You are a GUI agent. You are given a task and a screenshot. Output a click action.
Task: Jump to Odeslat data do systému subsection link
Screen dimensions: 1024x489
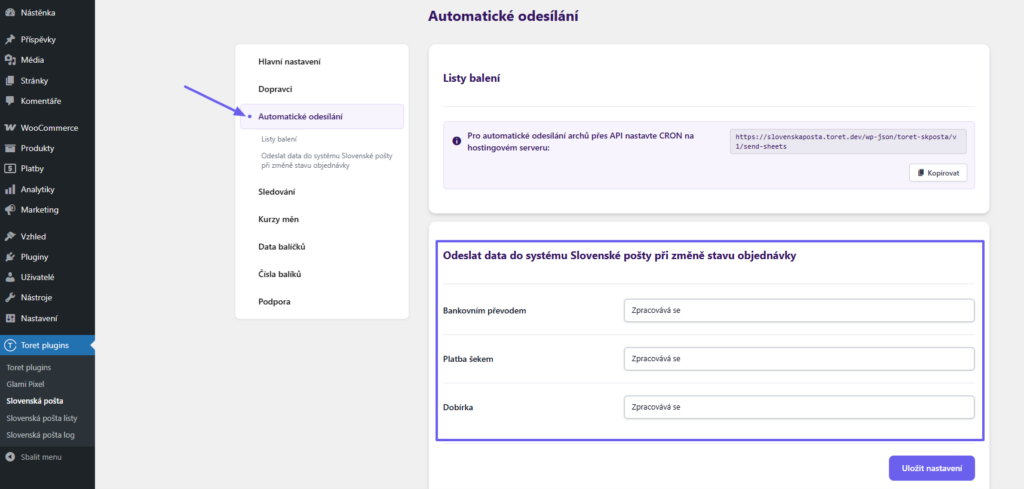327,161
